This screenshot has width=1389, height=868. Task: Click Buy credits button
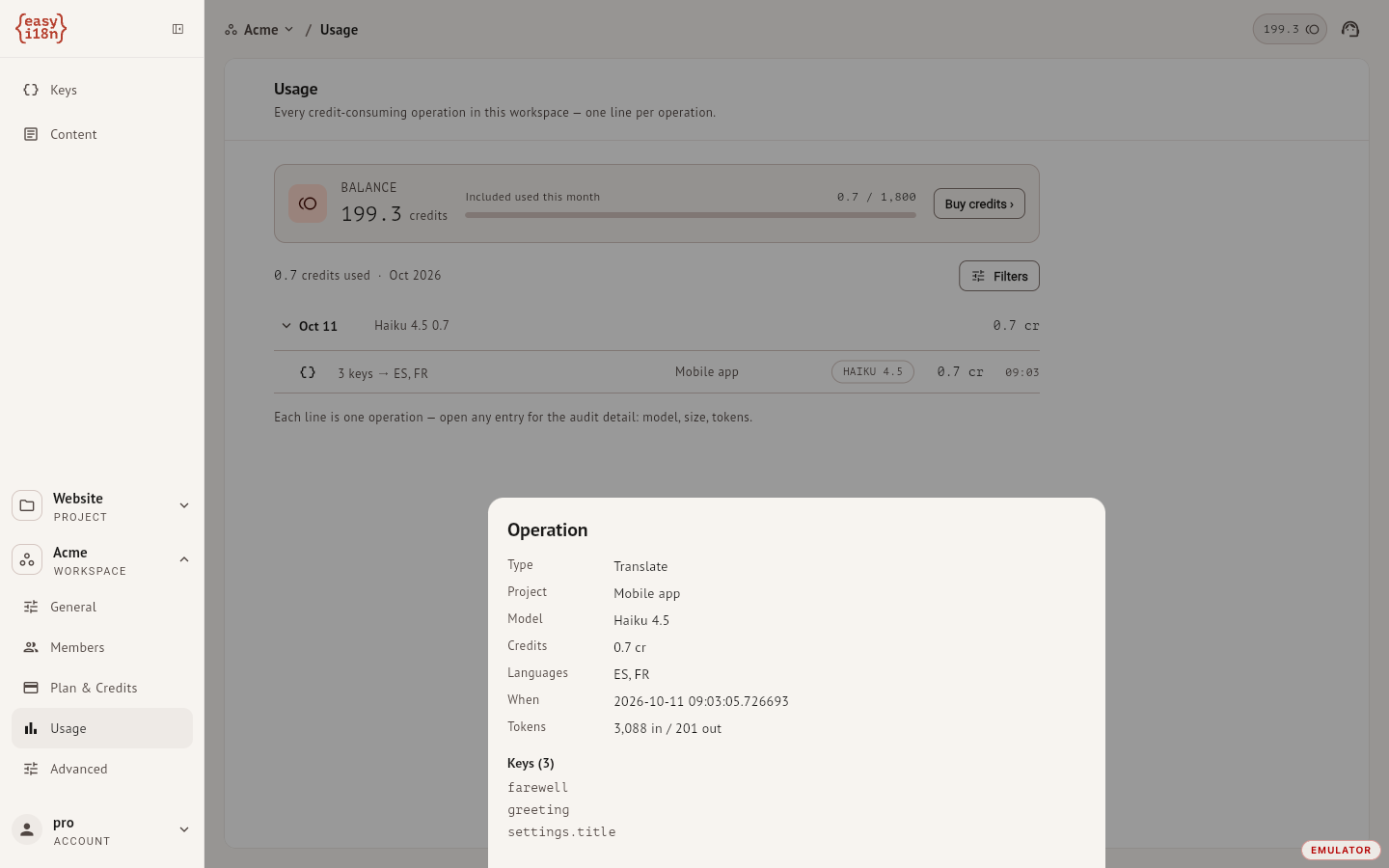[979, 203]
